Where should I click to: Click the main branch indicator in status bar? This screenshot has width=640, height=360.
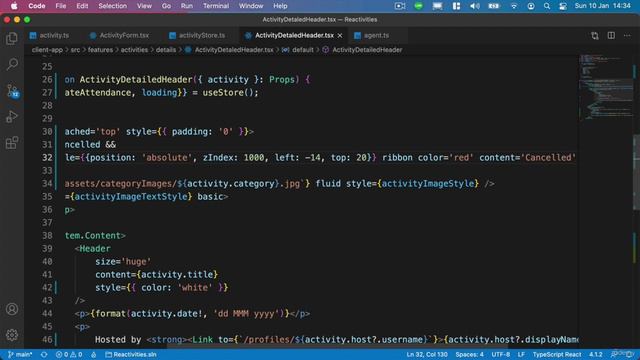point(20,354)
